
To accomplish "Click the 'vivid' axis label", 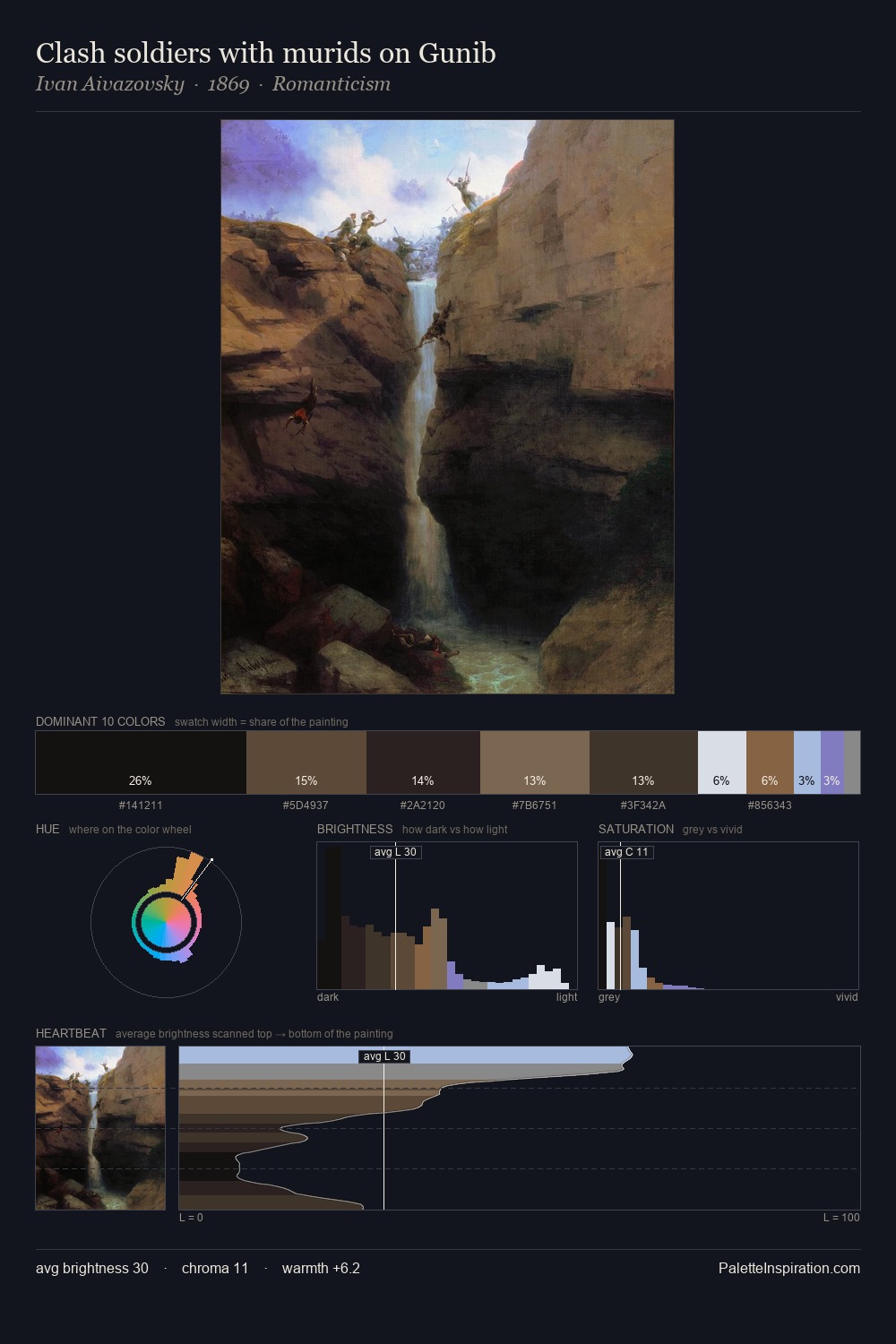I will pyautogui.click(x=847, y=997).
